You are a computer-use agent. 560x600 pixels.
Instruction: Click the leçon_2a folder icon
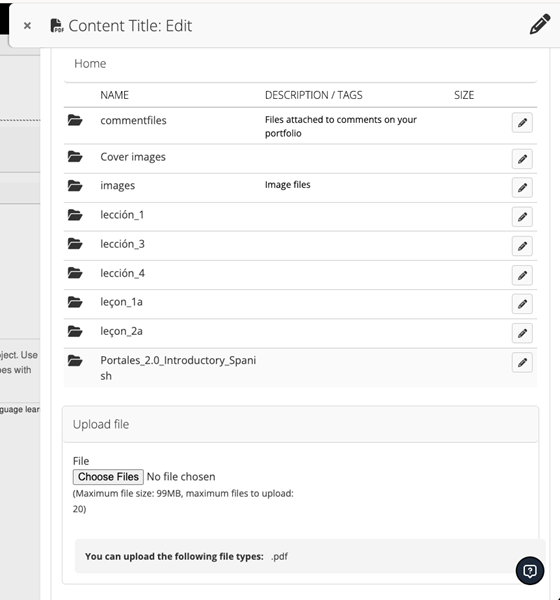coord(75,331)
